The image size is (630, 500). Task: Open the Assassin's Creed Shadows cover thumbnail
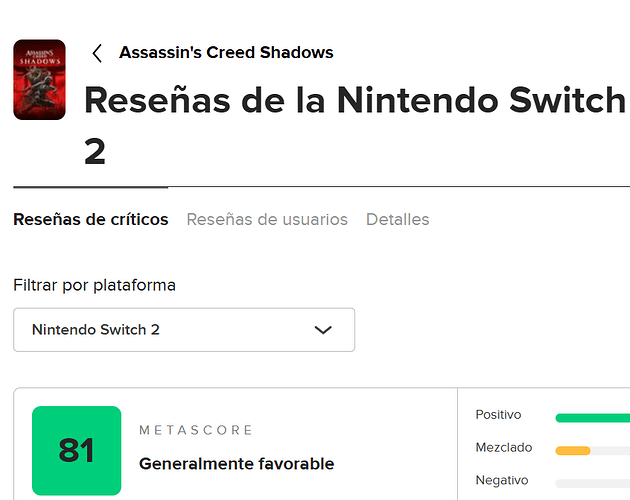pos(40,80)
